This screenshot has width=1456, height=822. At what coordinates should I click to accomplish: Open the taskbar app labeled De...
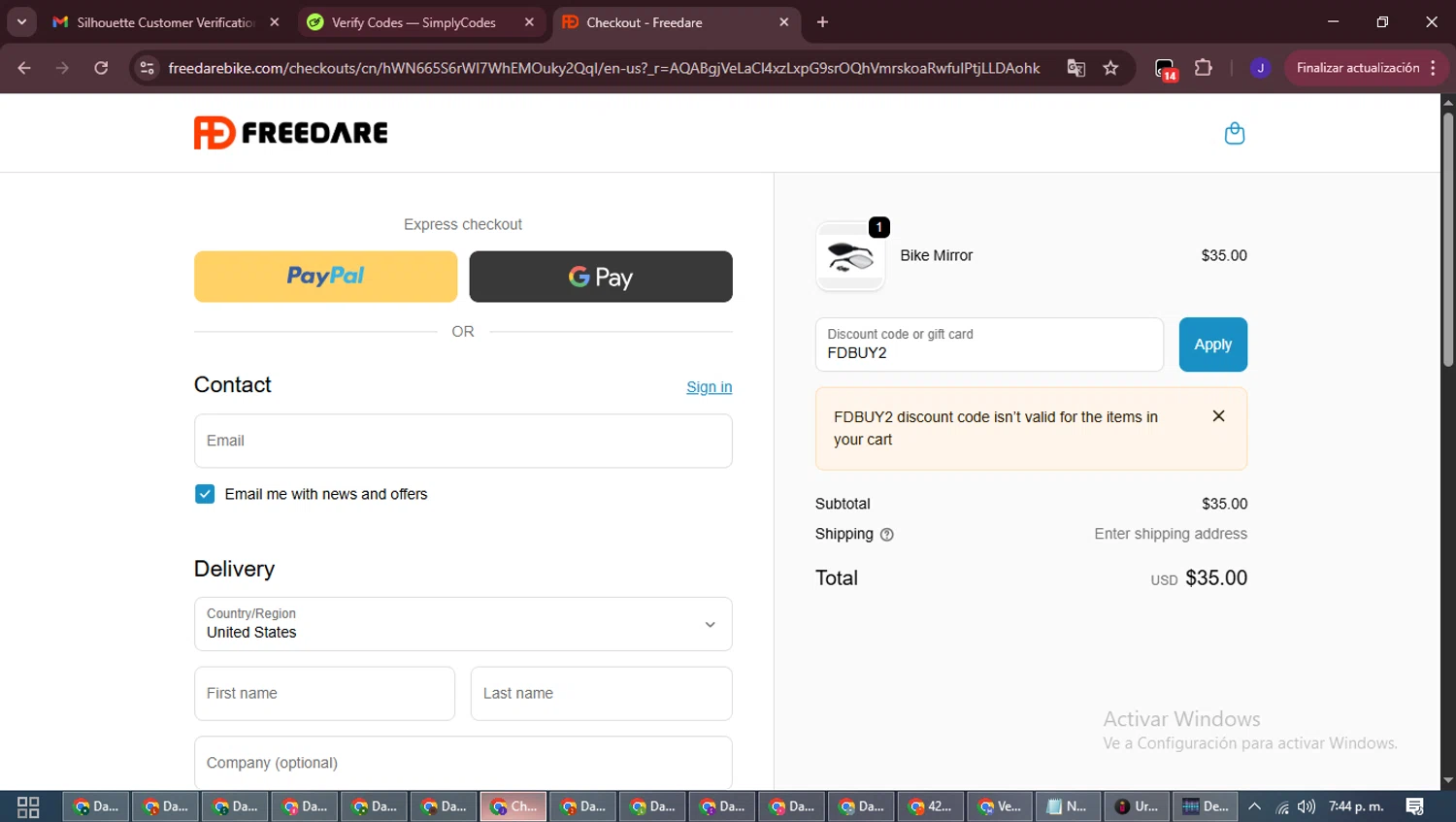1206,806
